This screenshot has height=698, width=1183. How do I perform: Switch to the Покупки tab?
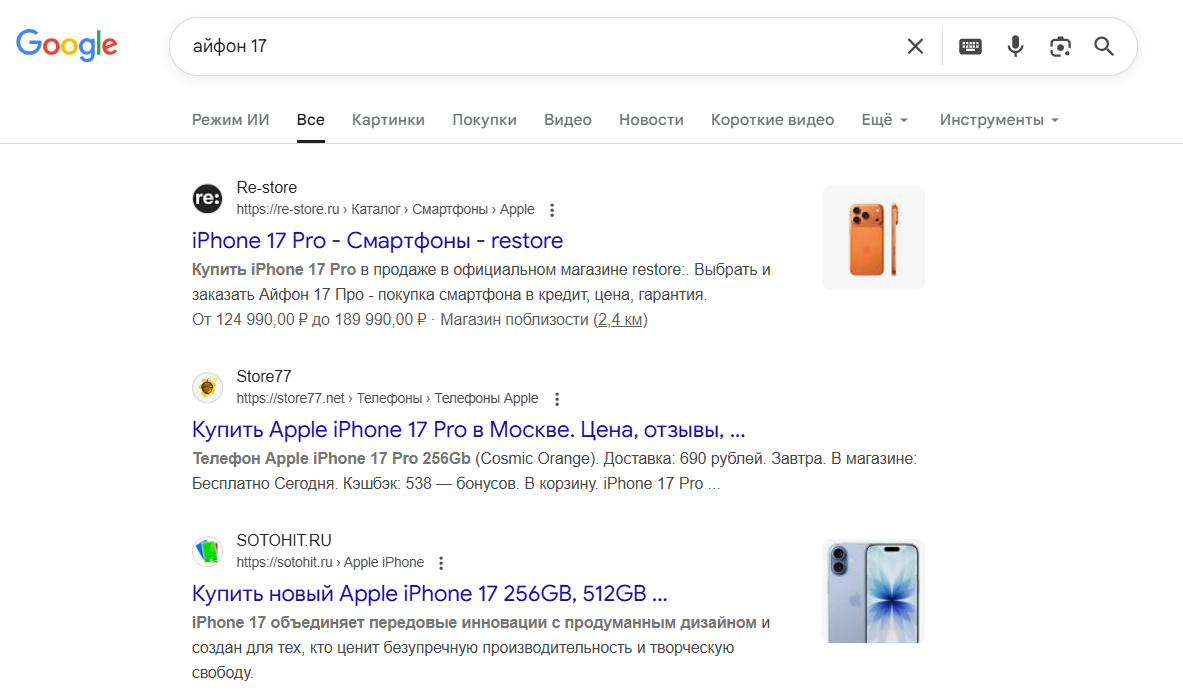pos(484,120)
